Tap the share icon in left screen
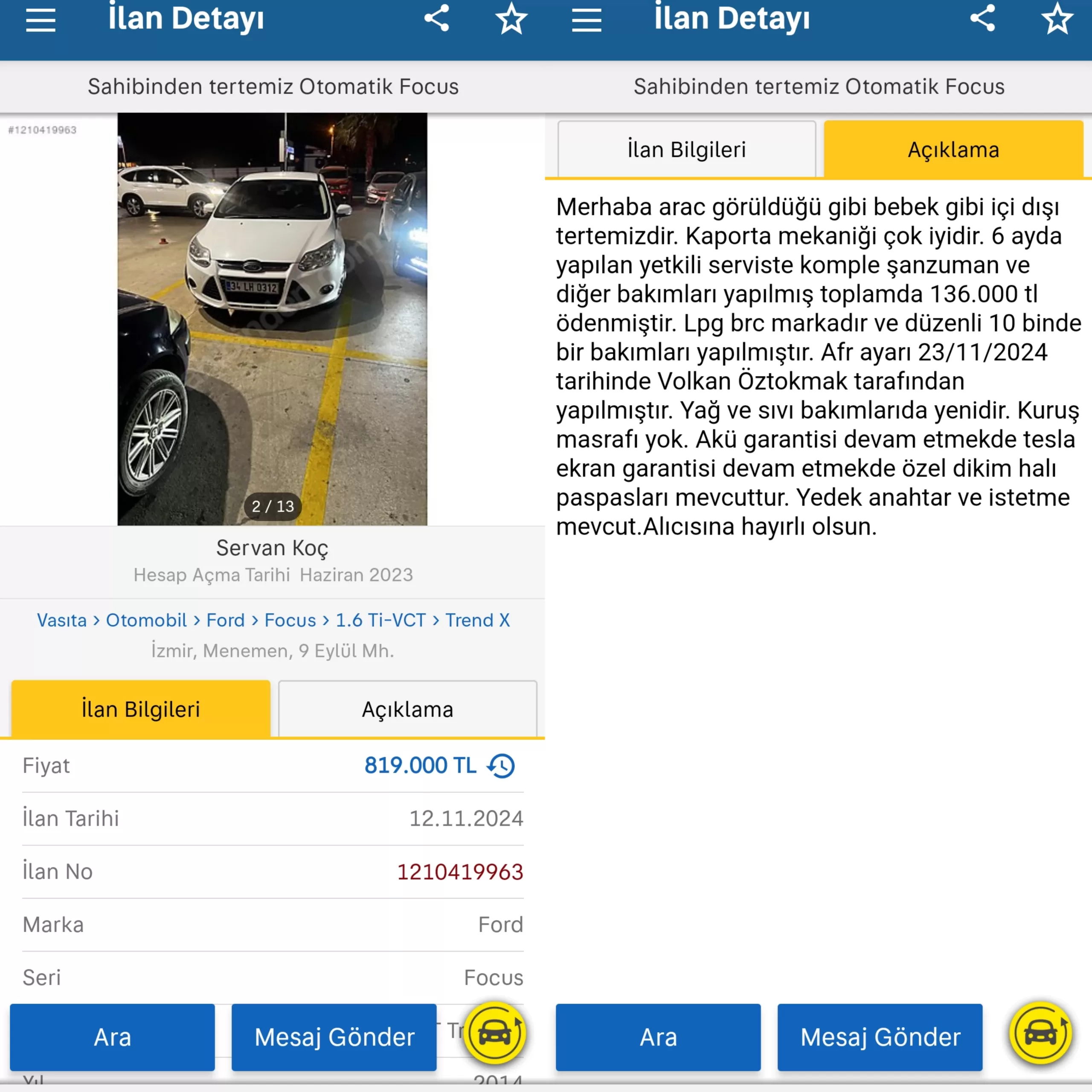Screen dimensions: 1092x1092 [437, 18]
